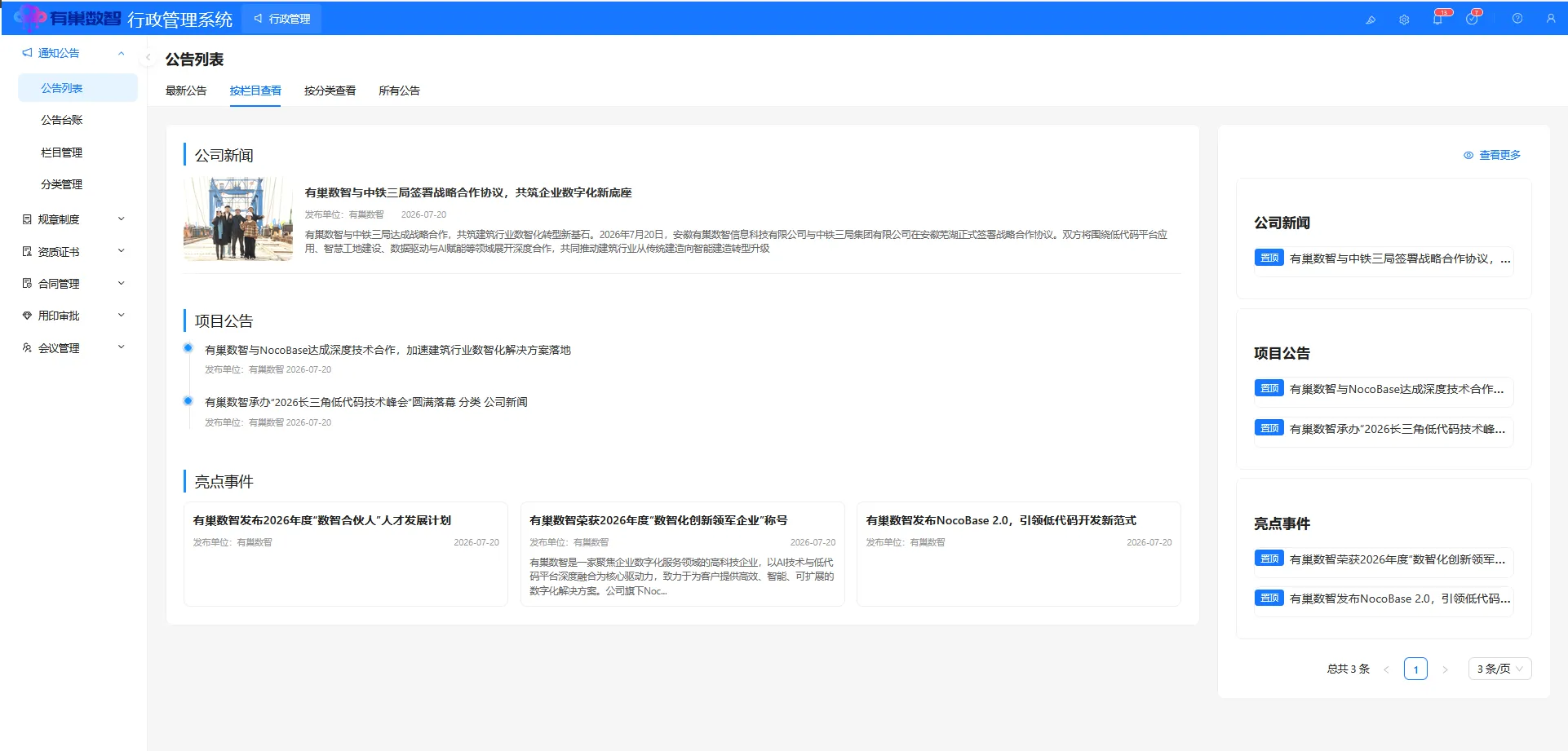The image size is (1568, 751).
Task: Click the 资质证书 sidebar icon
Action: (x=27, y=252)
